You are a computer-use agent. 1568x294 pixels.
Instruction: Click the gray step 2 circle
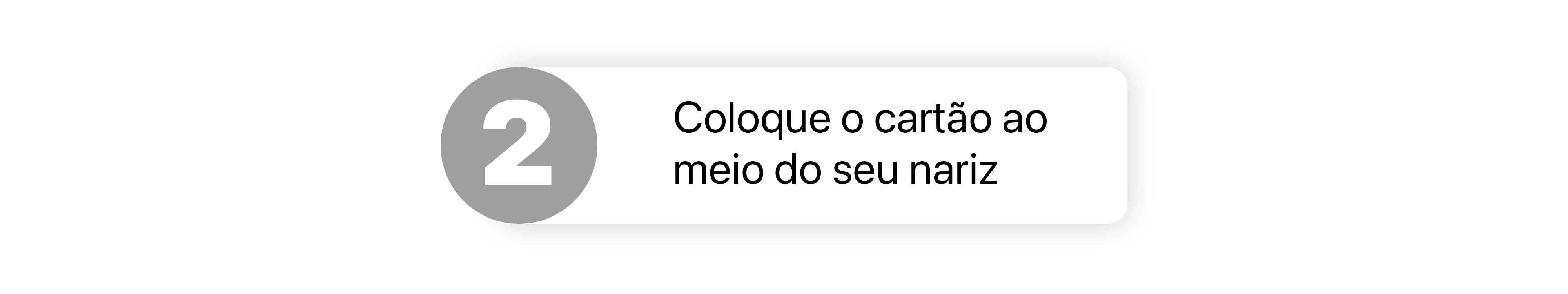[519, 145]
